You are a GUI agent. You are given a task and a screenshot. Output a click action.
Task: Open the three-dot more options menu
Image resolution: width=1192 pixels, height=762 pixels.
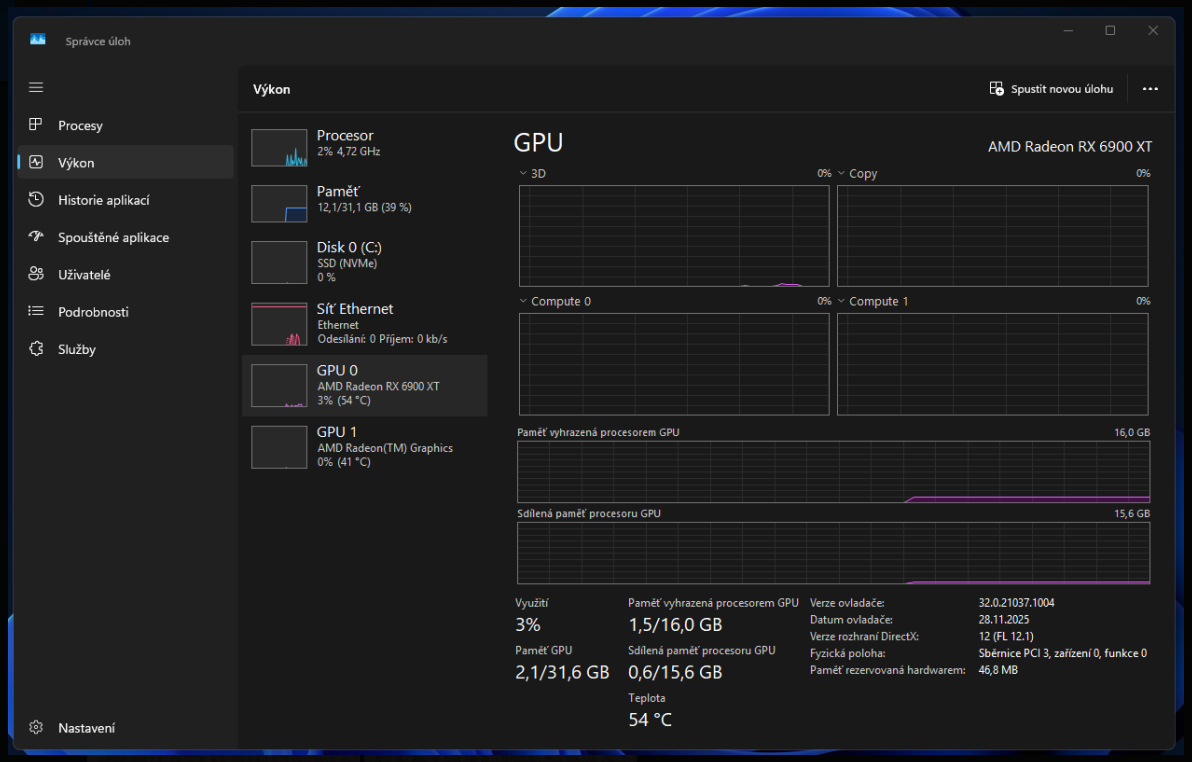1150,89
